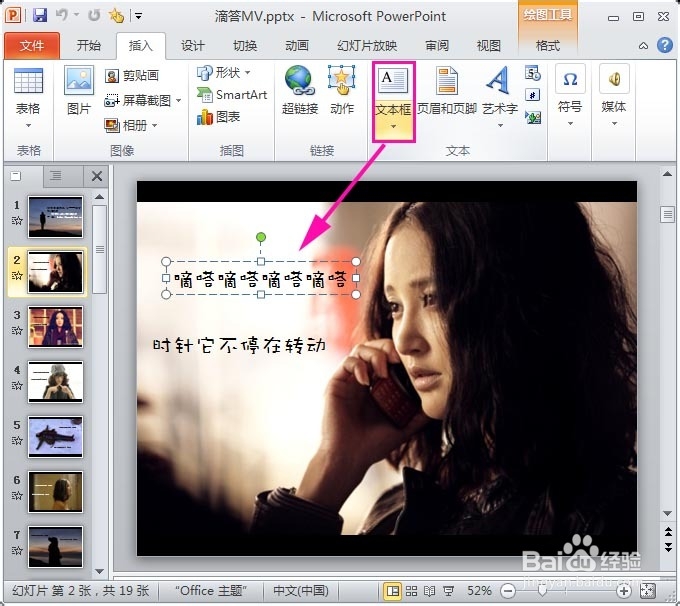Click the insert object icon

pyautogui.click(x=533, y=117)
